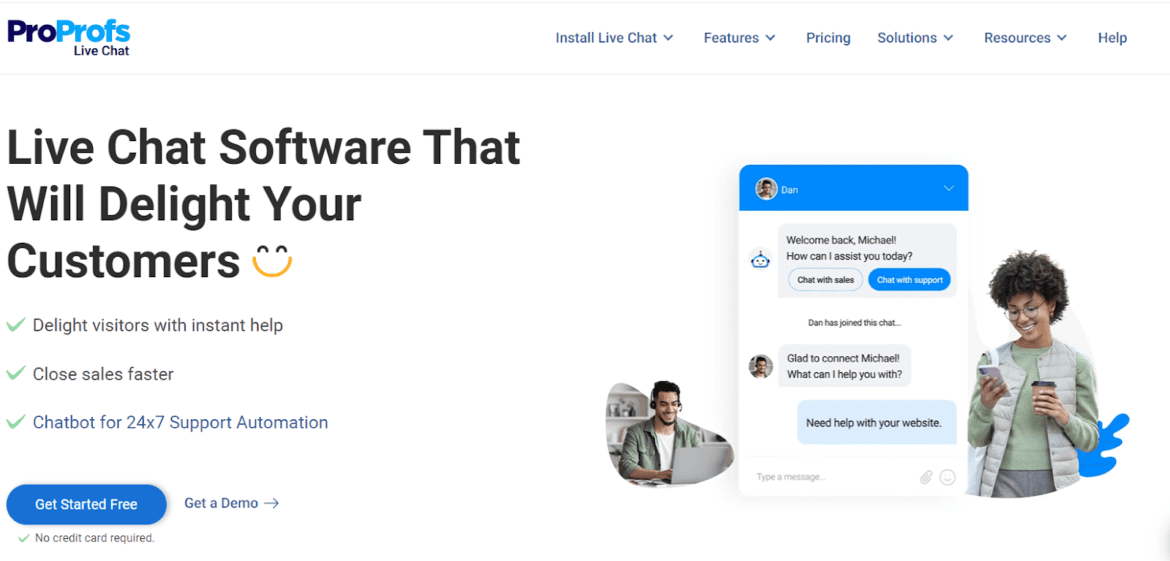This screenshot has width=1170, height=561.
Task: Click the checkmark beside Chatbot for 24x7 Support
Action: [x=16, y=422]
